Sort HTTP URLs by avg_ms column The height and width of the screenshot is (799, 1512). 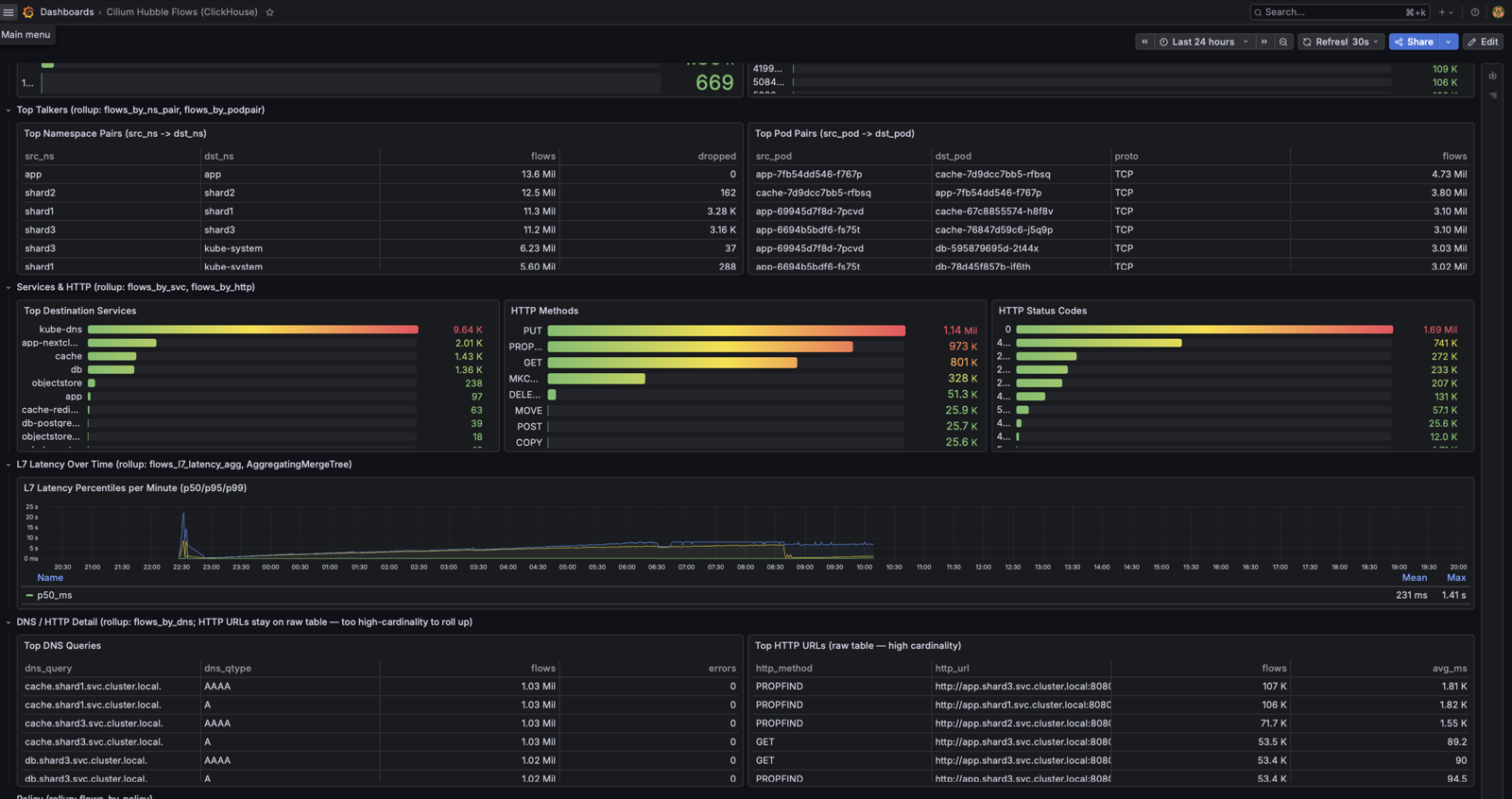tap(1450, 669)
